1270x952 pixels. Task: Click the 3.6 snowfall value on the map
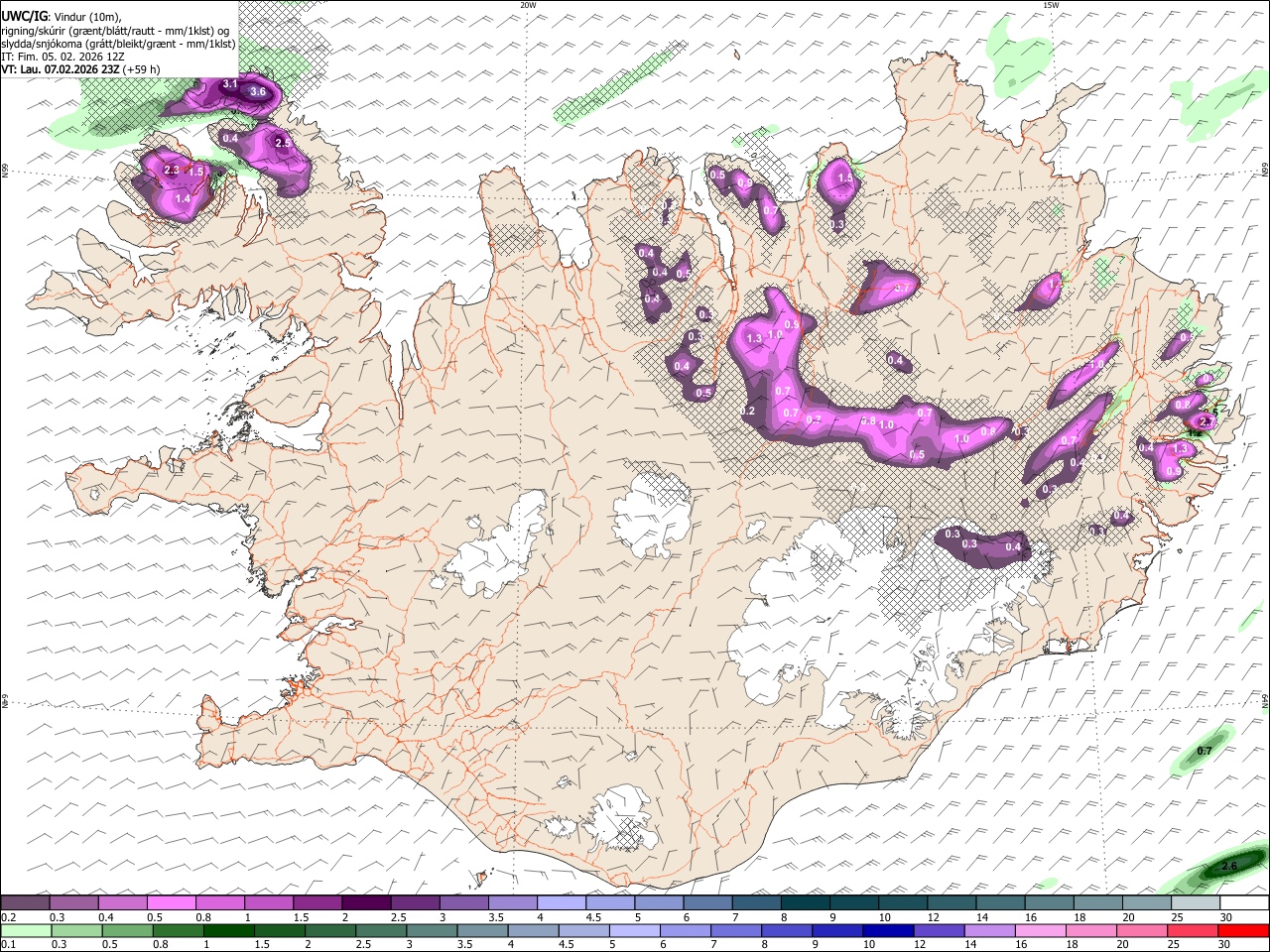click(258, 92)
